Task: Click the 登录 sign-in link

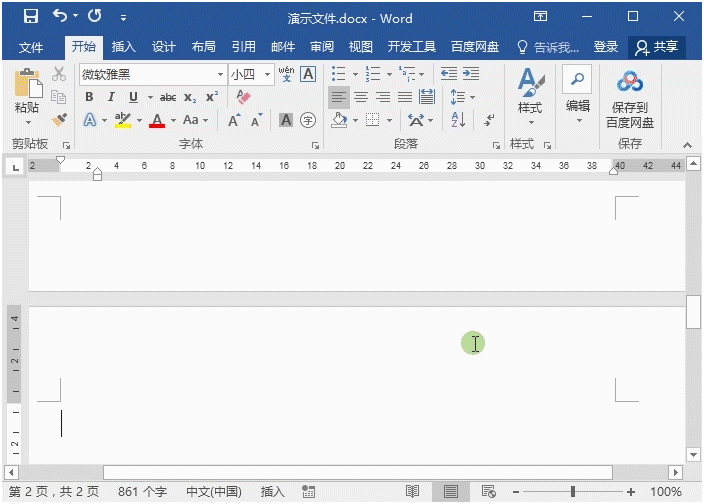Action: point(606,47)
